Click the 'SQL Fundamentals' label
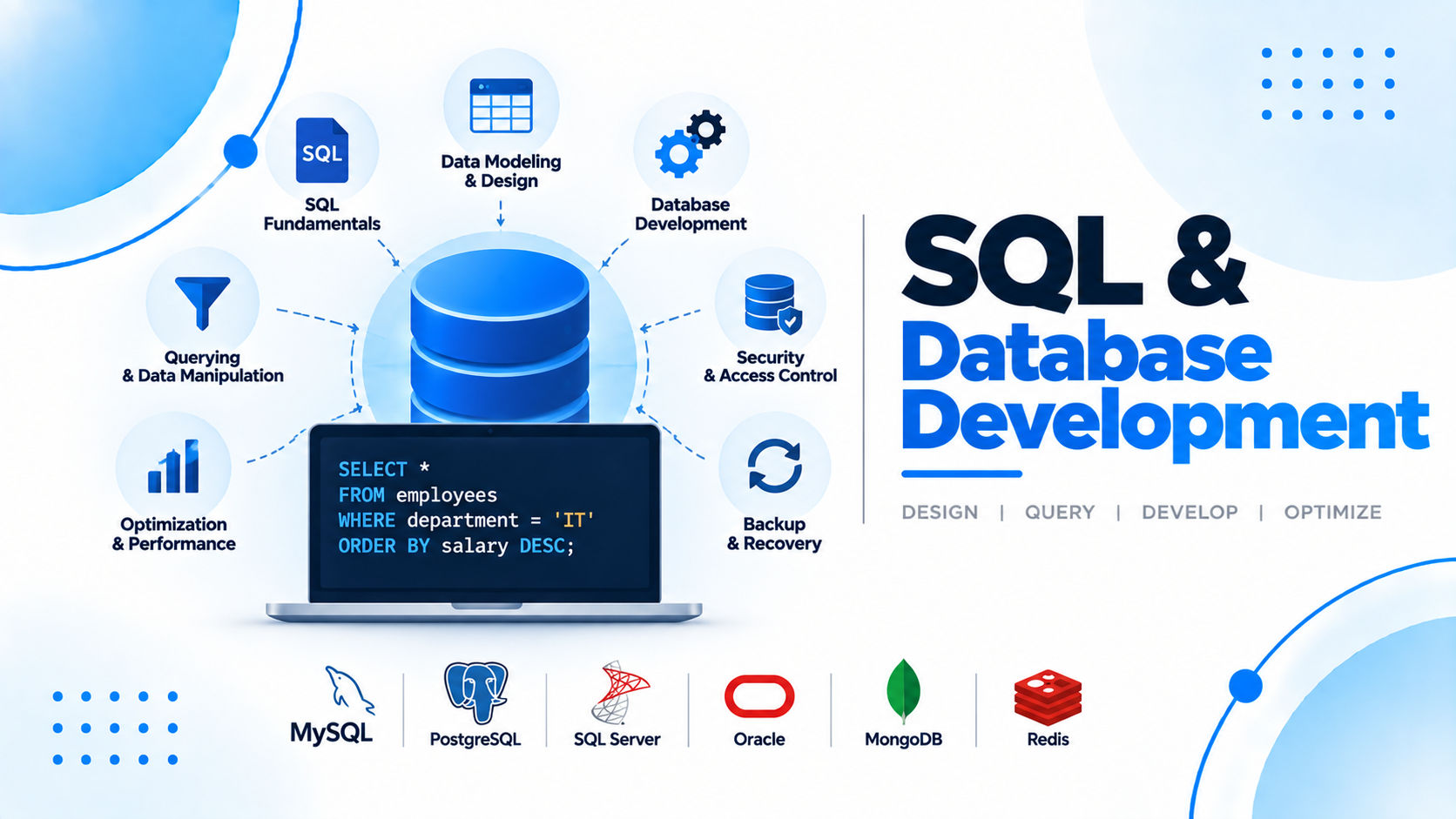 322,214
